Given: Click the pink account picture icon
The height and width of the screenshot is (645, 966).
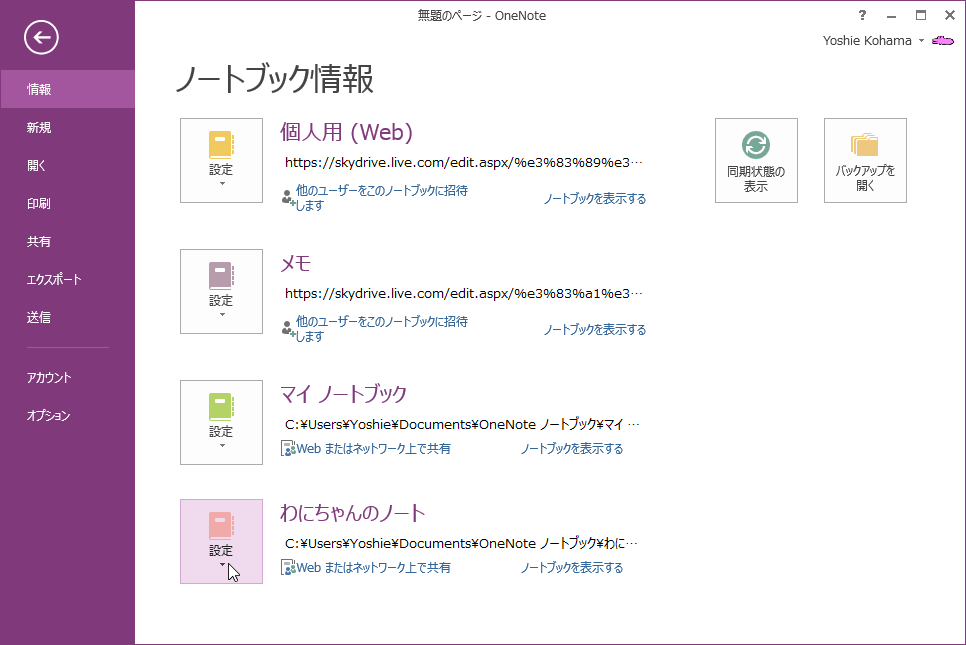Looking at the screenshot, I should (x=943, y=41).
